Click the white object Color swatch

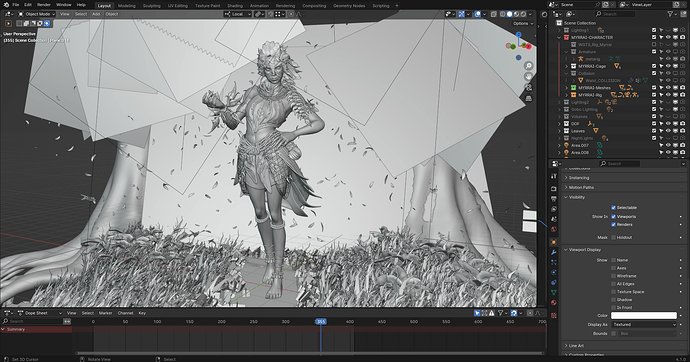644,315
